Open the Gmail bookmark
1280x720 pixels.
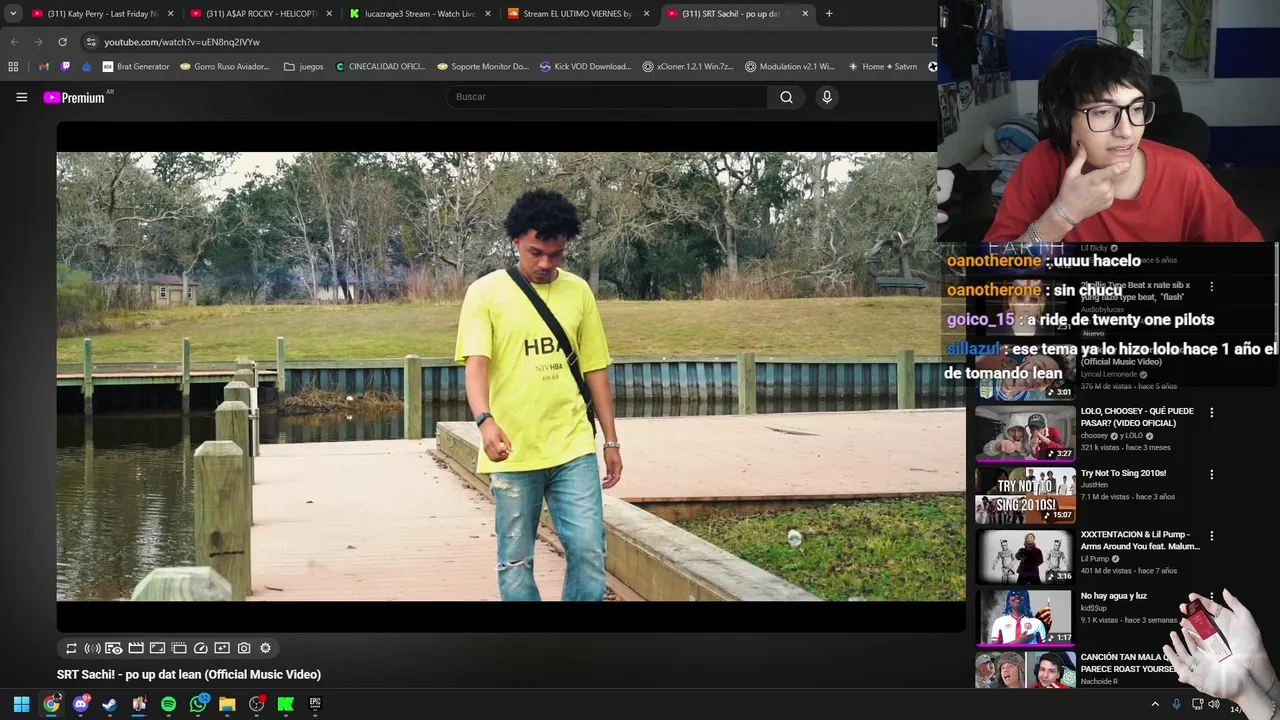(x=43, y=67)
